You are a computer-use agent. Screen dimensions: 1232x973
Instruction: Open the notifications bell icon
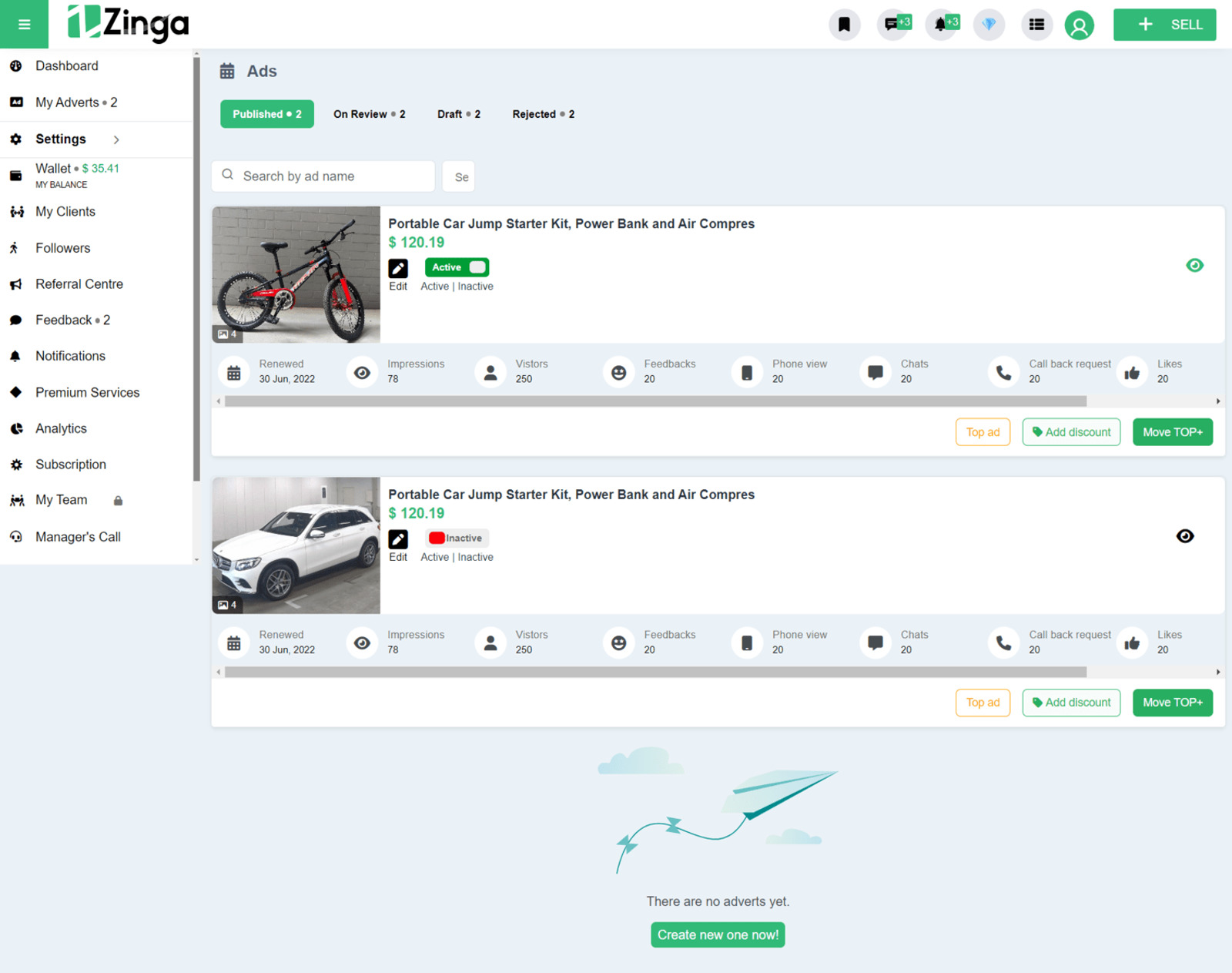941,25
